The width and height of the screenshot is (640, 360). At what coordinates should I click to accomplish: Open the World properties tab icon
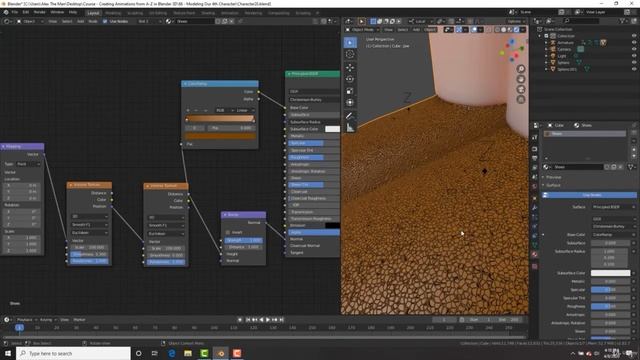click(535, 187)
